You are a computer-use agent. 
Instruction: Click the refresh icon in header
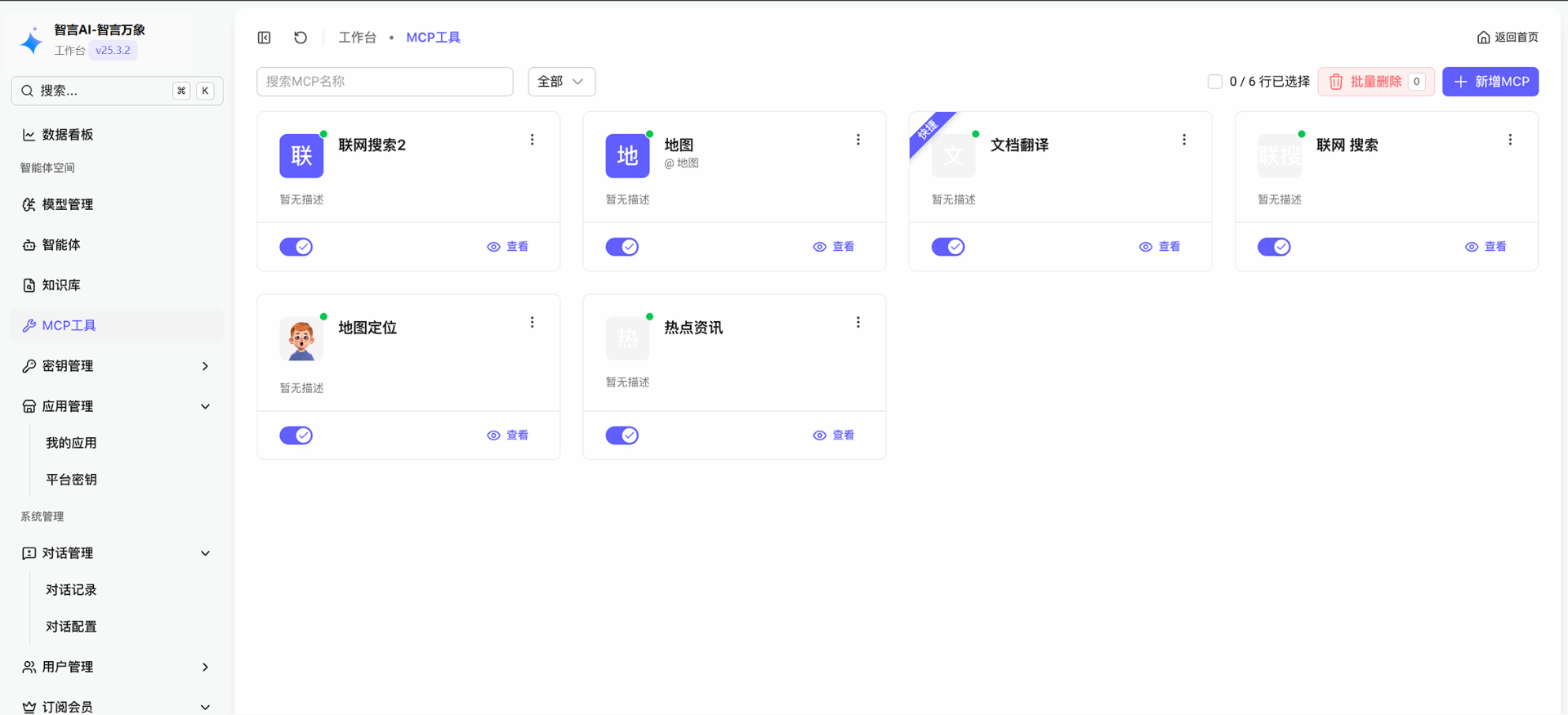click(301, 38)
